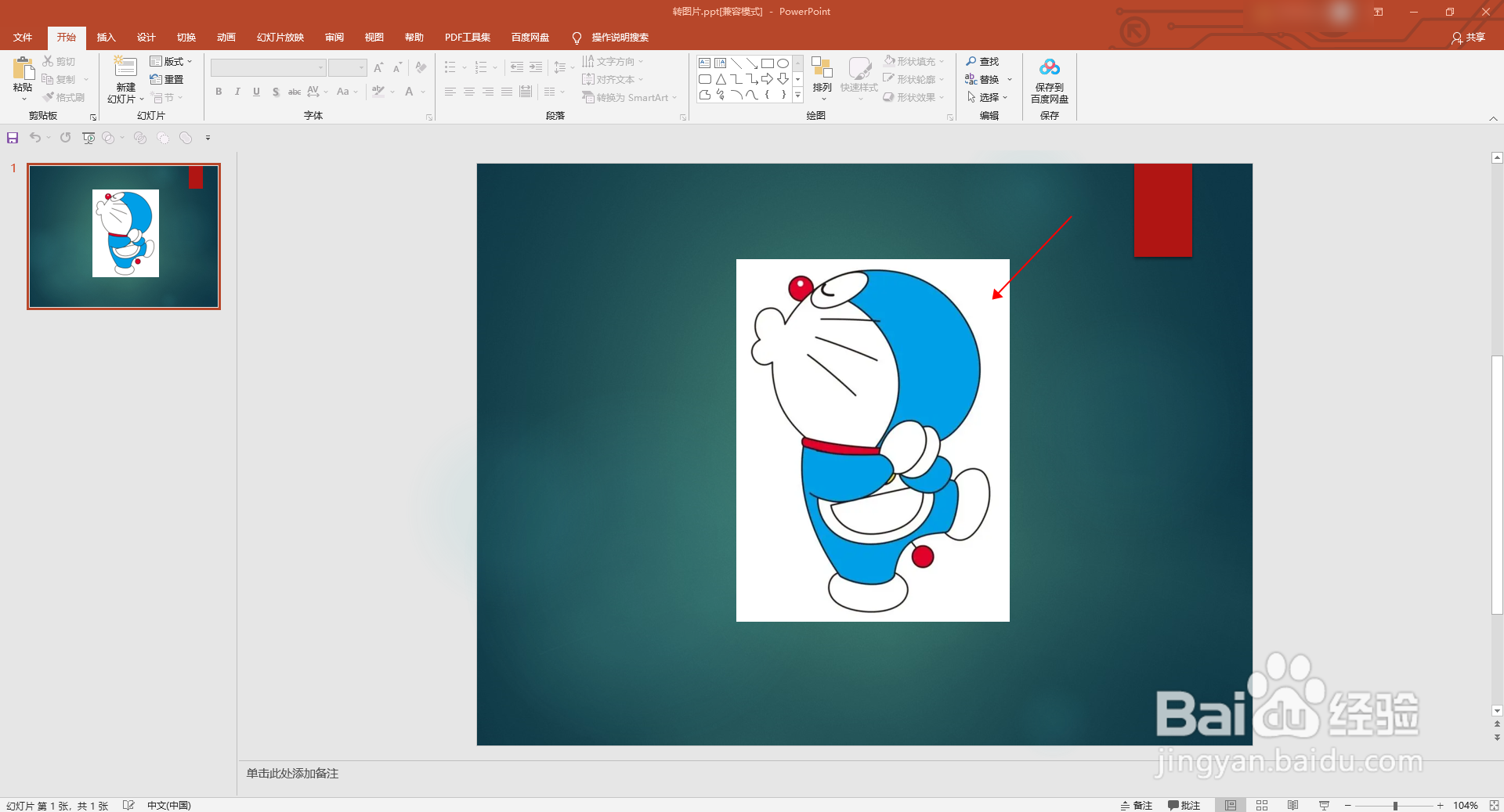Click the 104% zoom level
1504x812 pixels.
point(1466,806)
